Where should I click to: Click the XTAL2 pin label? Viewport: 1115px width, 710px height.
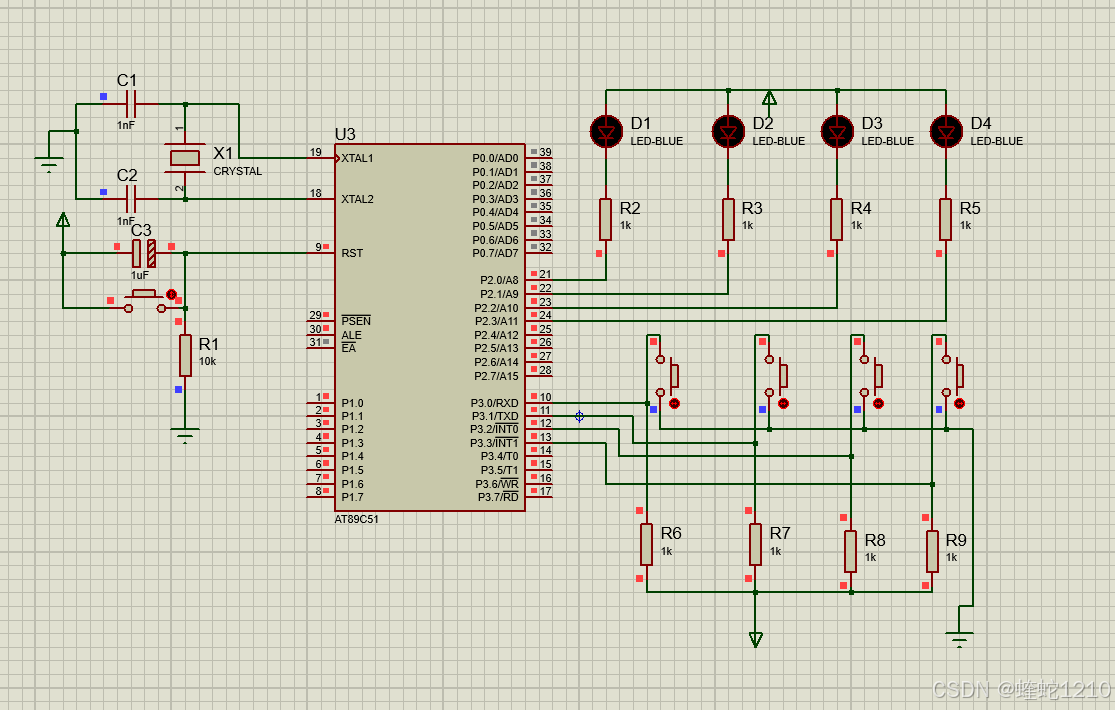357,199
